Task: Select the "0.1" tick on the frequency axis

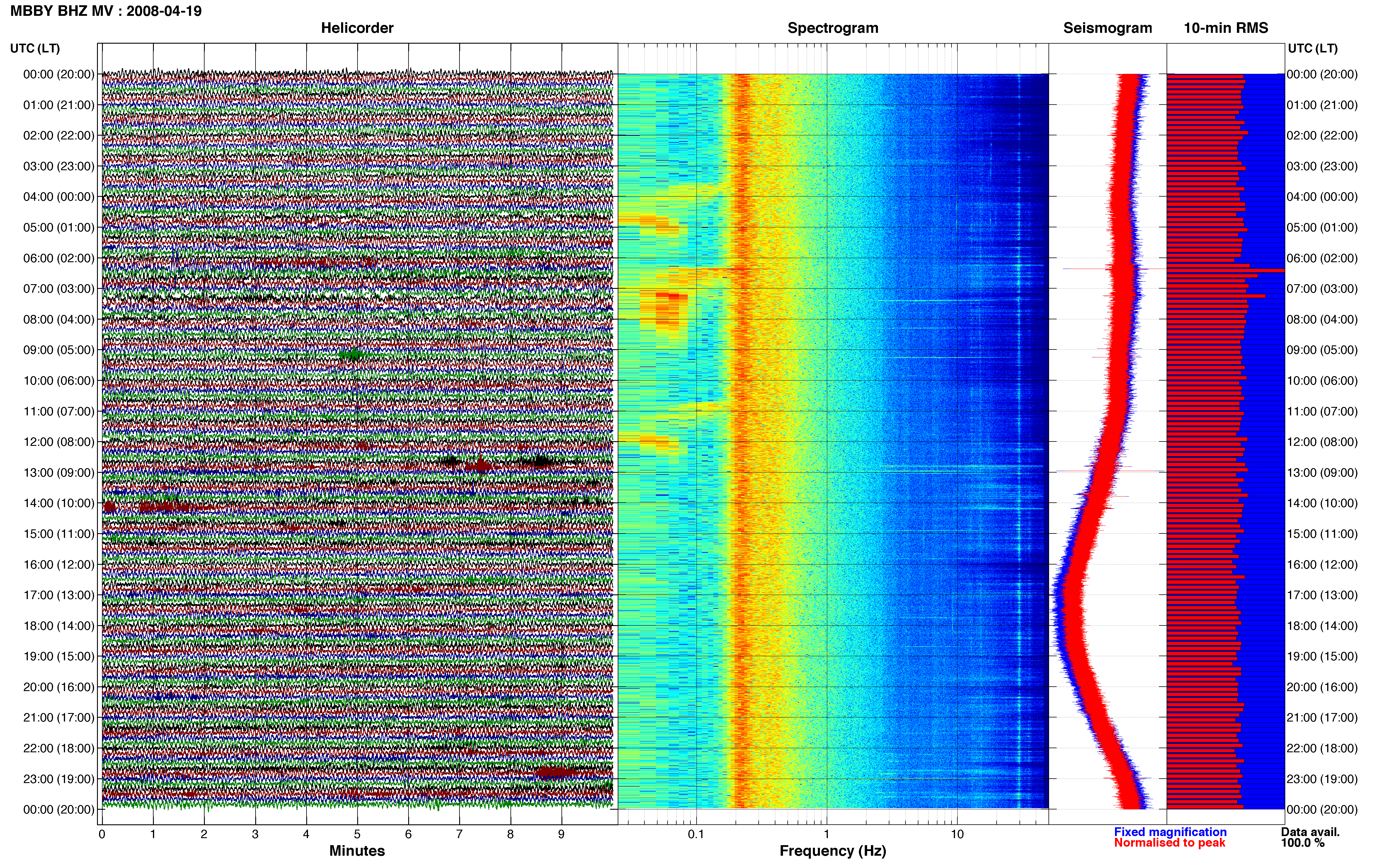Action: [696, 834]
